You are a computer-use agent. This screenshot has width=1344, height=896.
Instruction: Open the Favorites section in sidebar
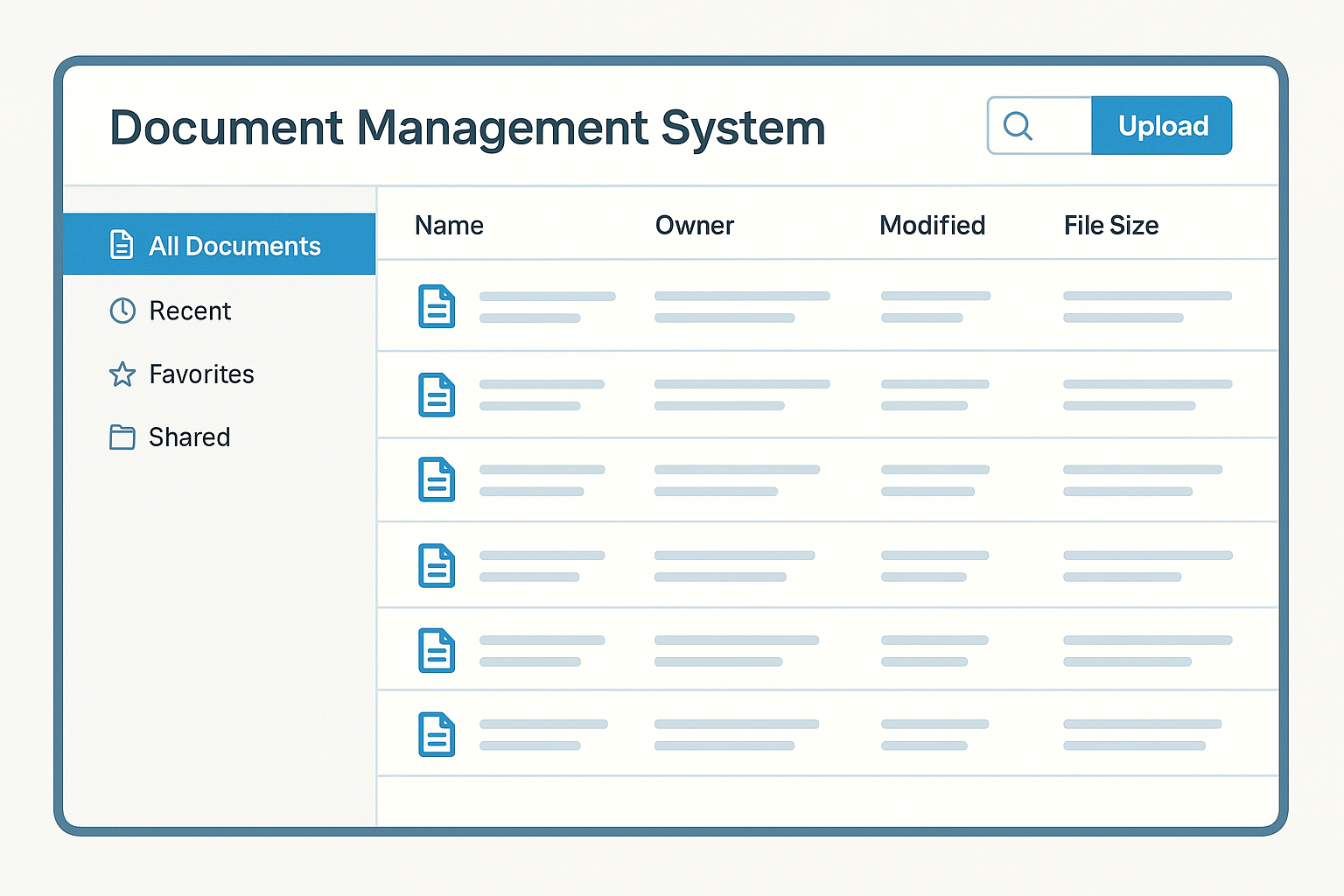point(200,374)
